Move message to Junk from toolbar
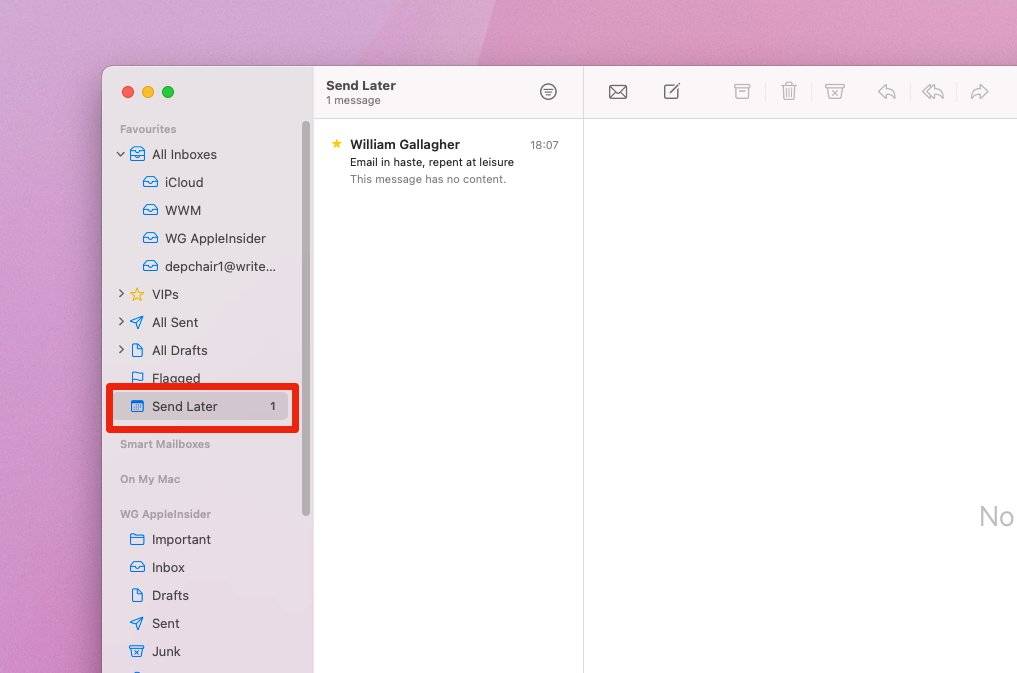The height and width of the screenshot is (673, 1017). click(835, 92)
